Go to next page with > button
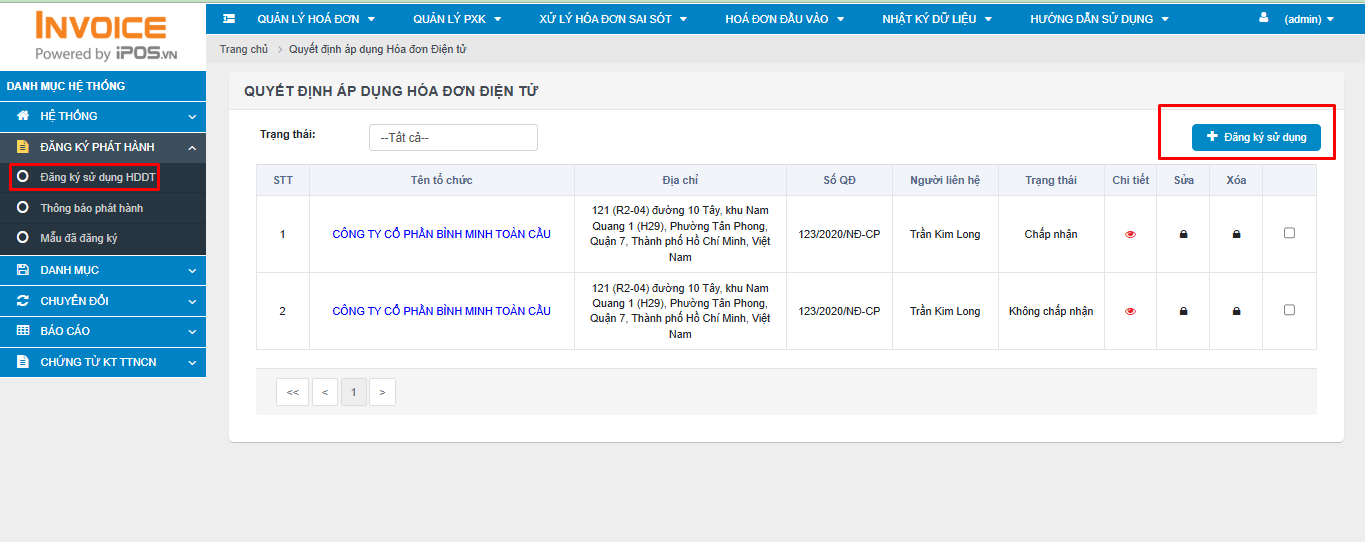1365x542 pixels. click(x=382, y=393)
